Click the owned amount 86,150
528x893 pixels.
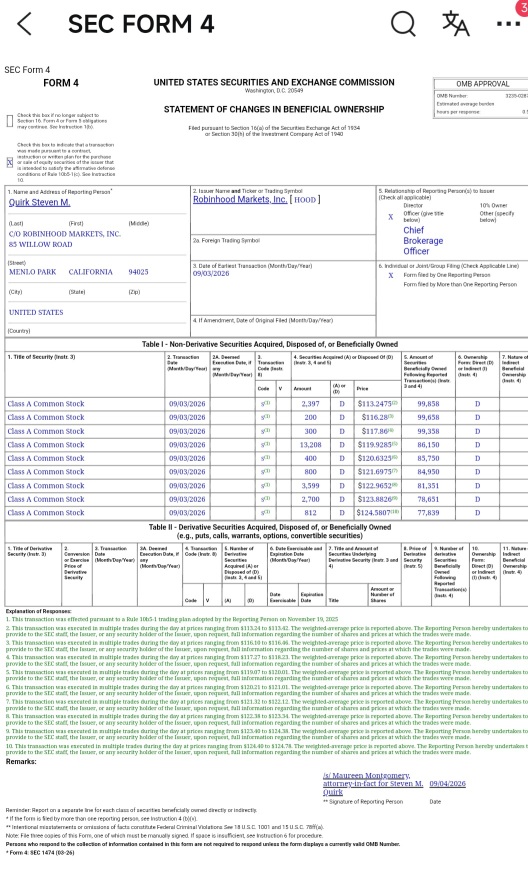[x=428, y=445]
